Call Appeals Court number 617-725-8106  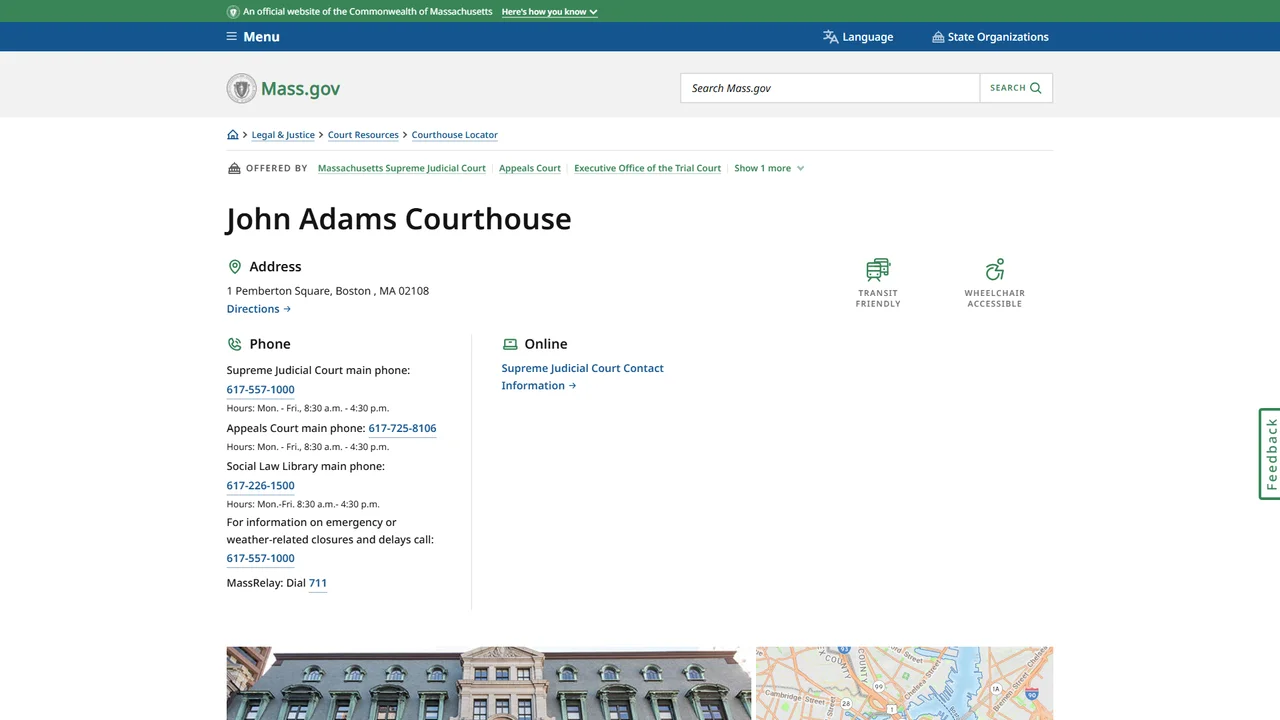402,428
